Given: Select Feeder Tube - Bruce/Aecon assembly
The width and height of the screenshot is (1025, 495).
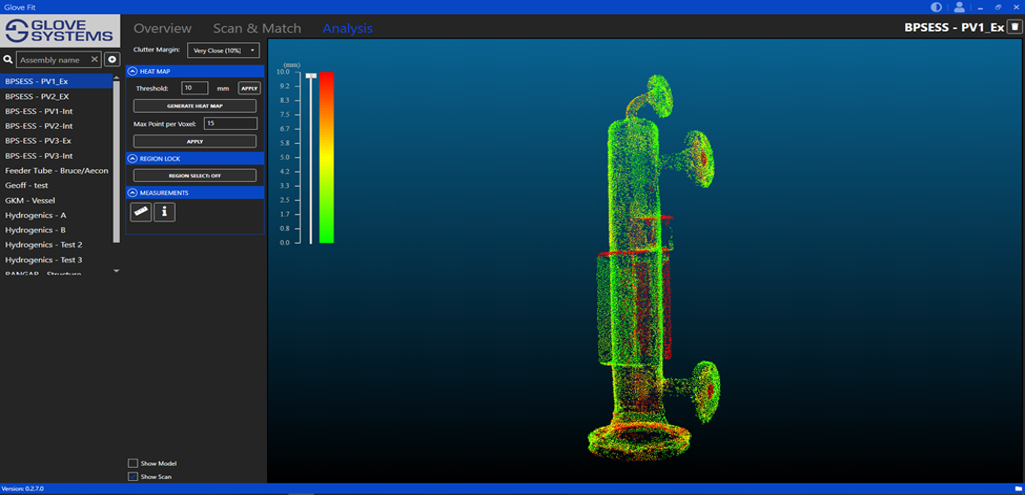Looking at the screenshot, I should click(57, 171).
